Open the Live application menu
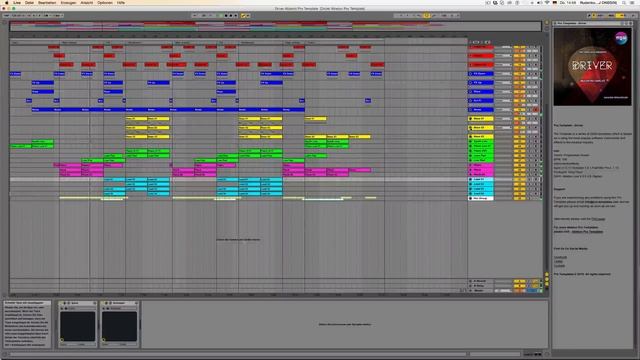640x360 pixels. 17,2
